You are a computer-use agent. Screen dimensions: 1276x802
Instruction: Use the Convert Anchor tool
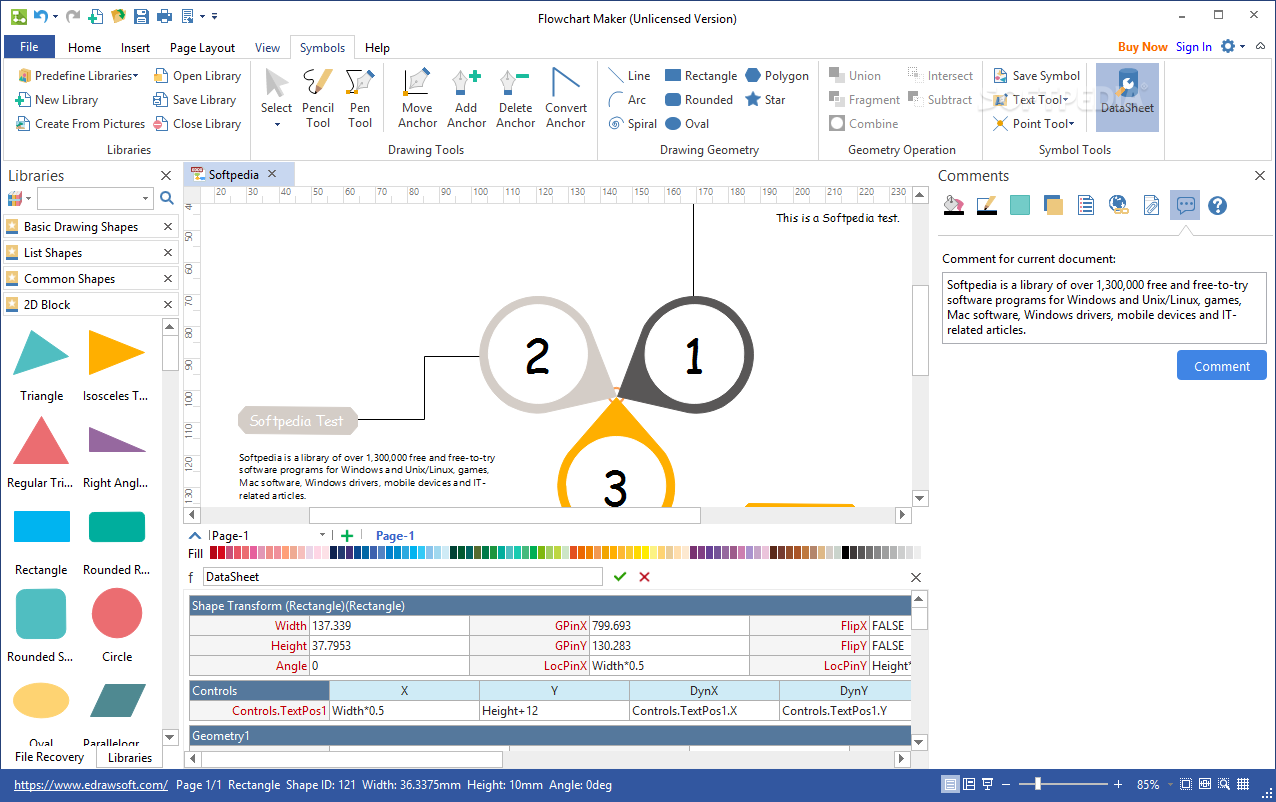click(566, 98)
